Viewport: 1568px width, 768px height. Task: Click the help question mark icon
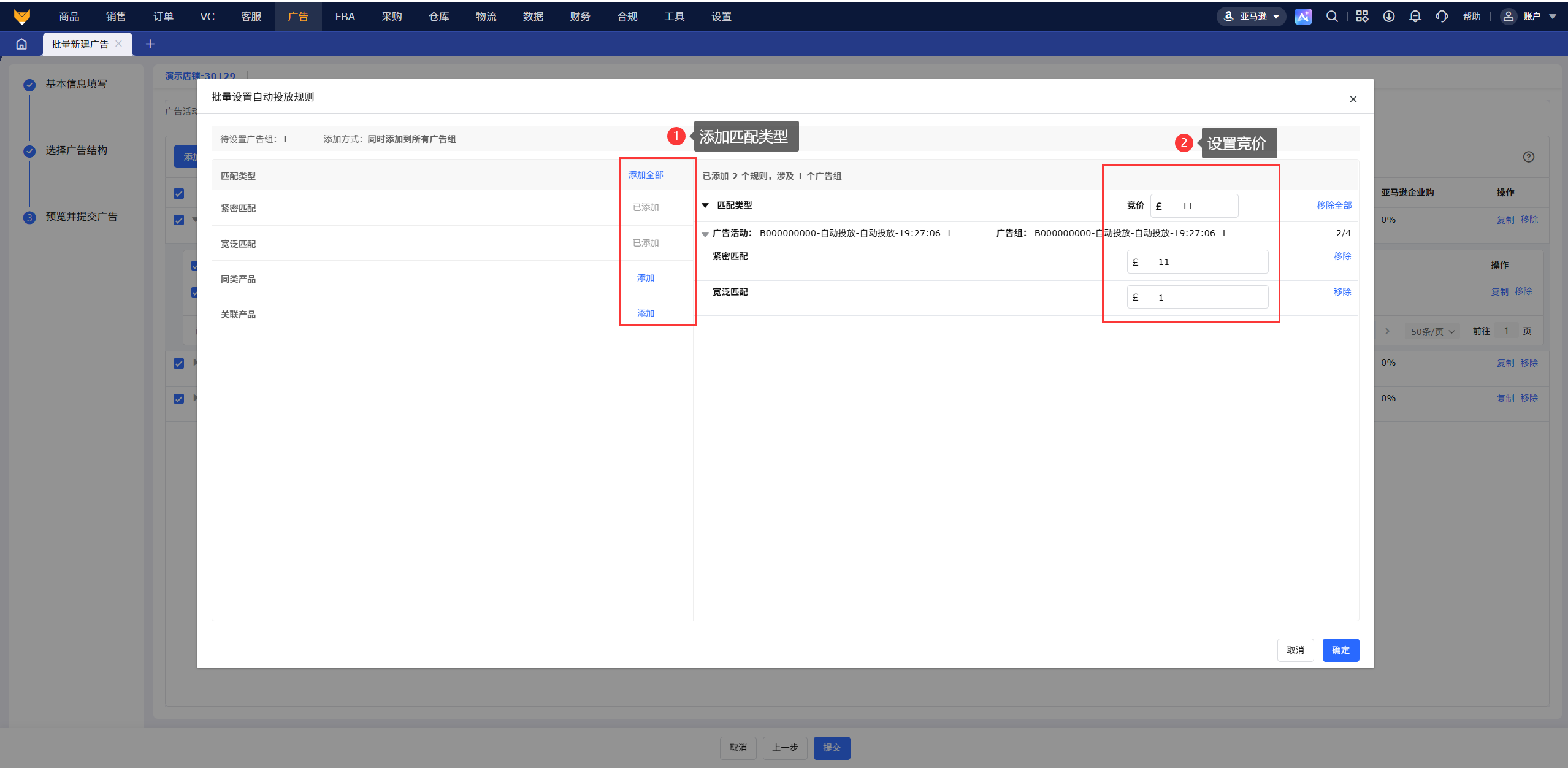[1529, 156]
